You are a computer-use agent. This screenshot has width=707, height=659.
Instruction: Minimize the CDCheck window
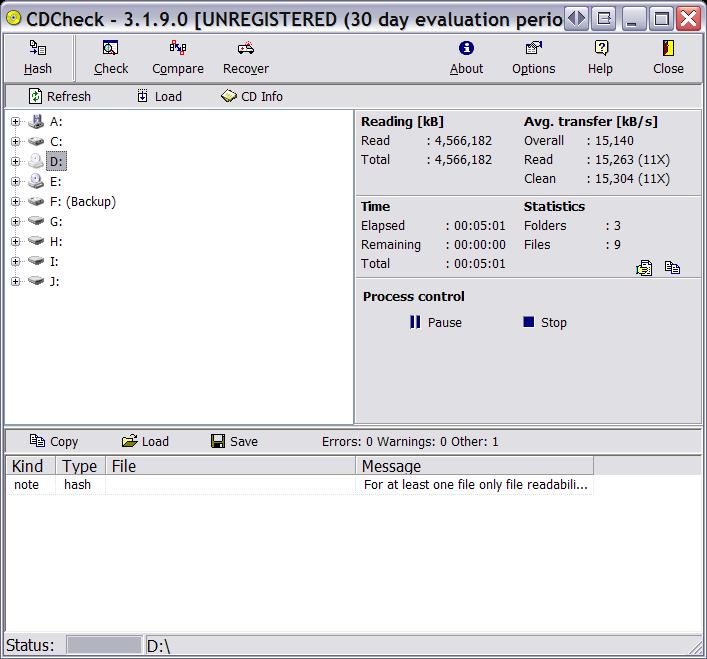click(634, 19)
